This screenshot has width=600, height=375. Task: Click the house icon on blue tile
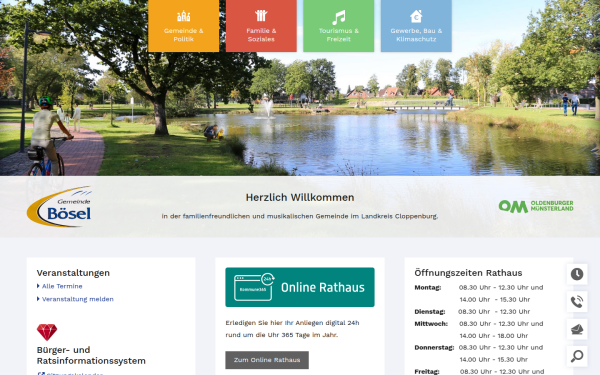click(x=416, y=16)
